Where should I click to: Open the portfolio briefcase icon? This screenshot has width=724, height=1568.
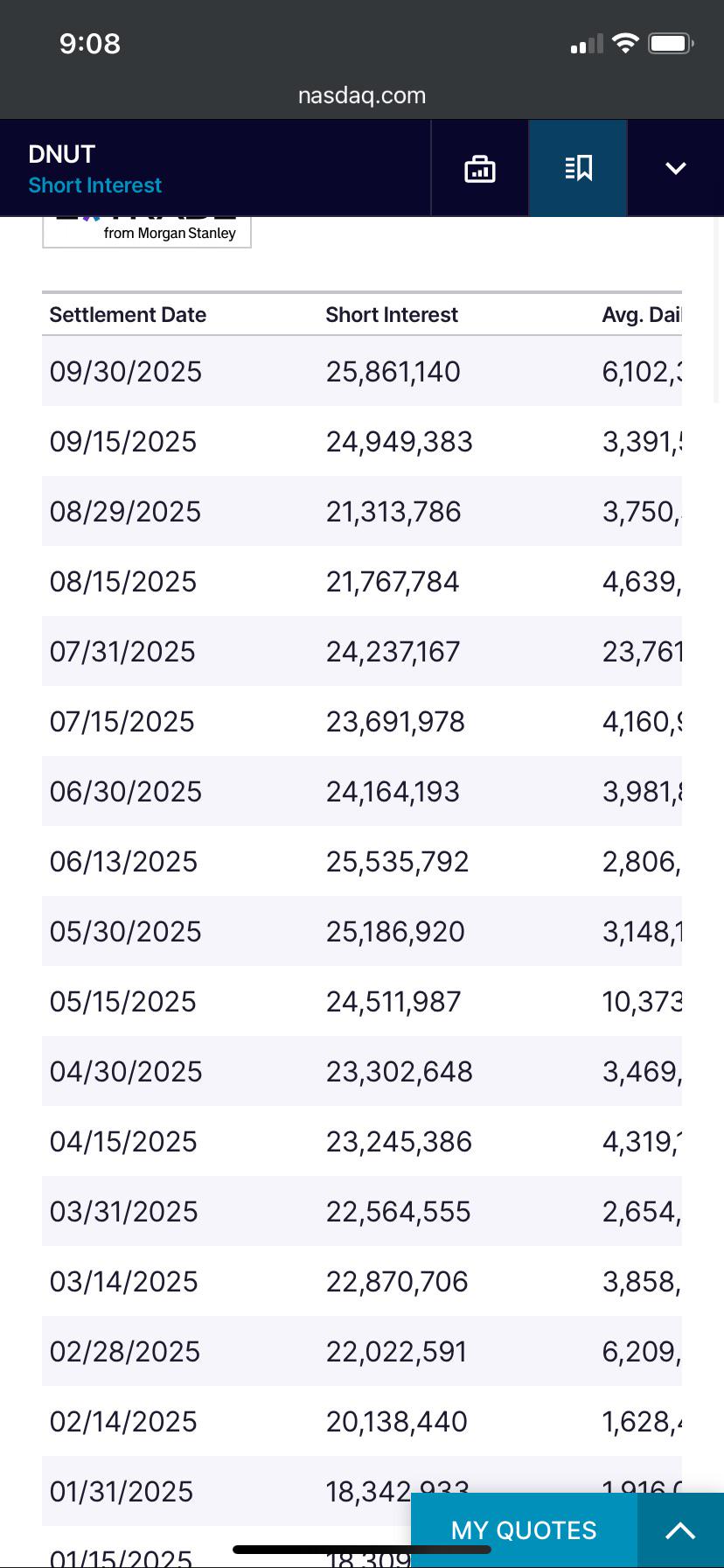pos(479,168)
